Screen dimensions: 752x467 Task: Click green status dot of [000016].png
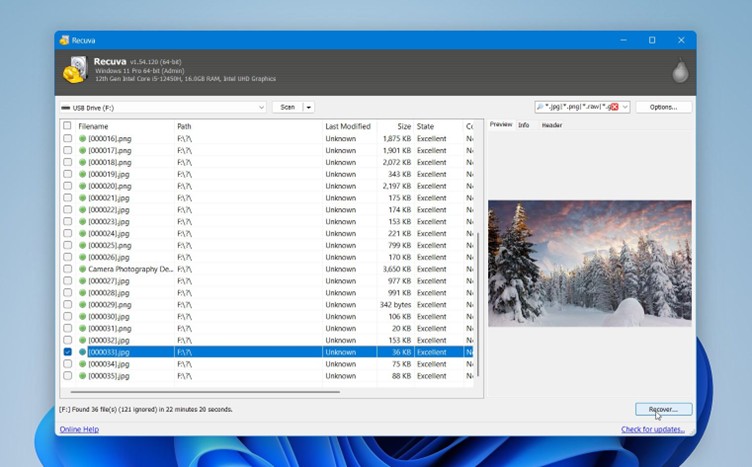click(x=83, y=139)
